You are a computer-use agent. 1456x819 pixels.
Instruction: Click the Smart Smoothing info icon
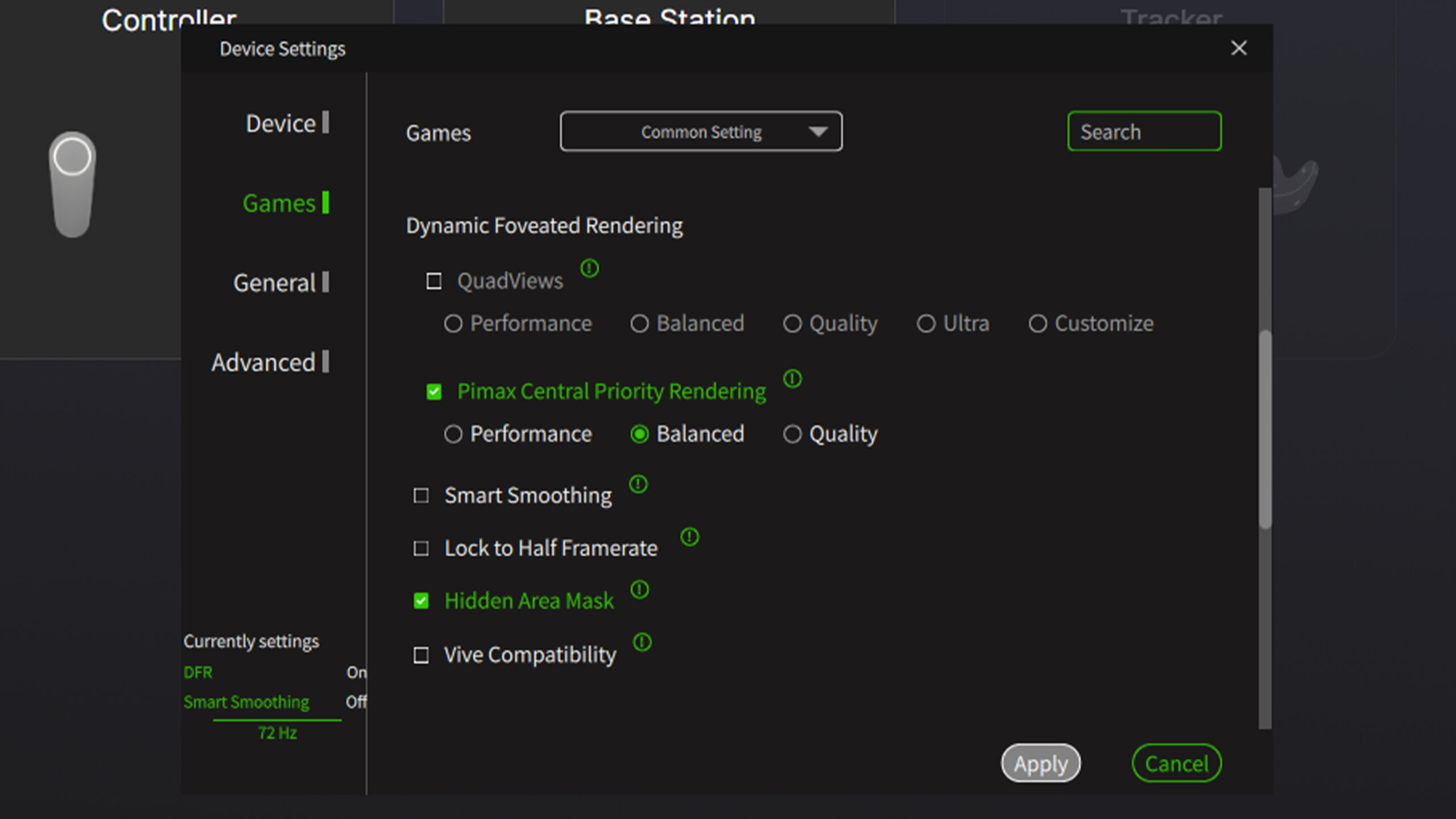point(638,484)
